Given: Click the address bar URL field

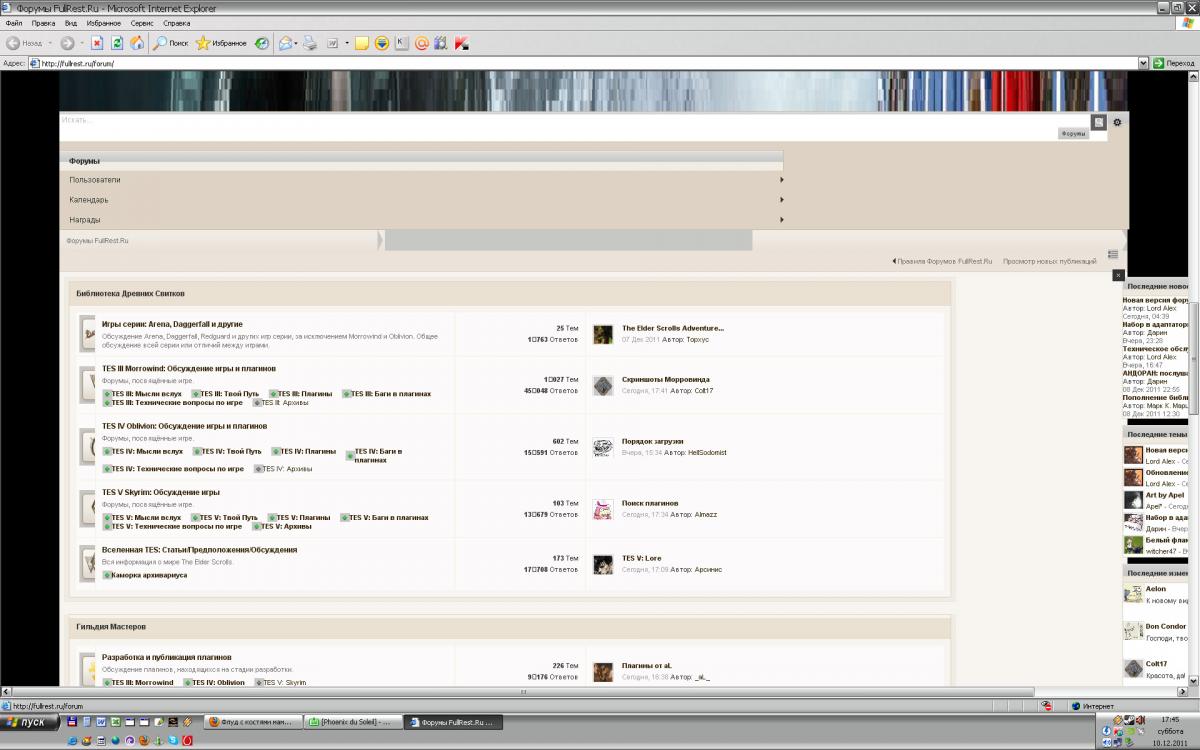Looking at the screenshot, I should pos(583,63).
